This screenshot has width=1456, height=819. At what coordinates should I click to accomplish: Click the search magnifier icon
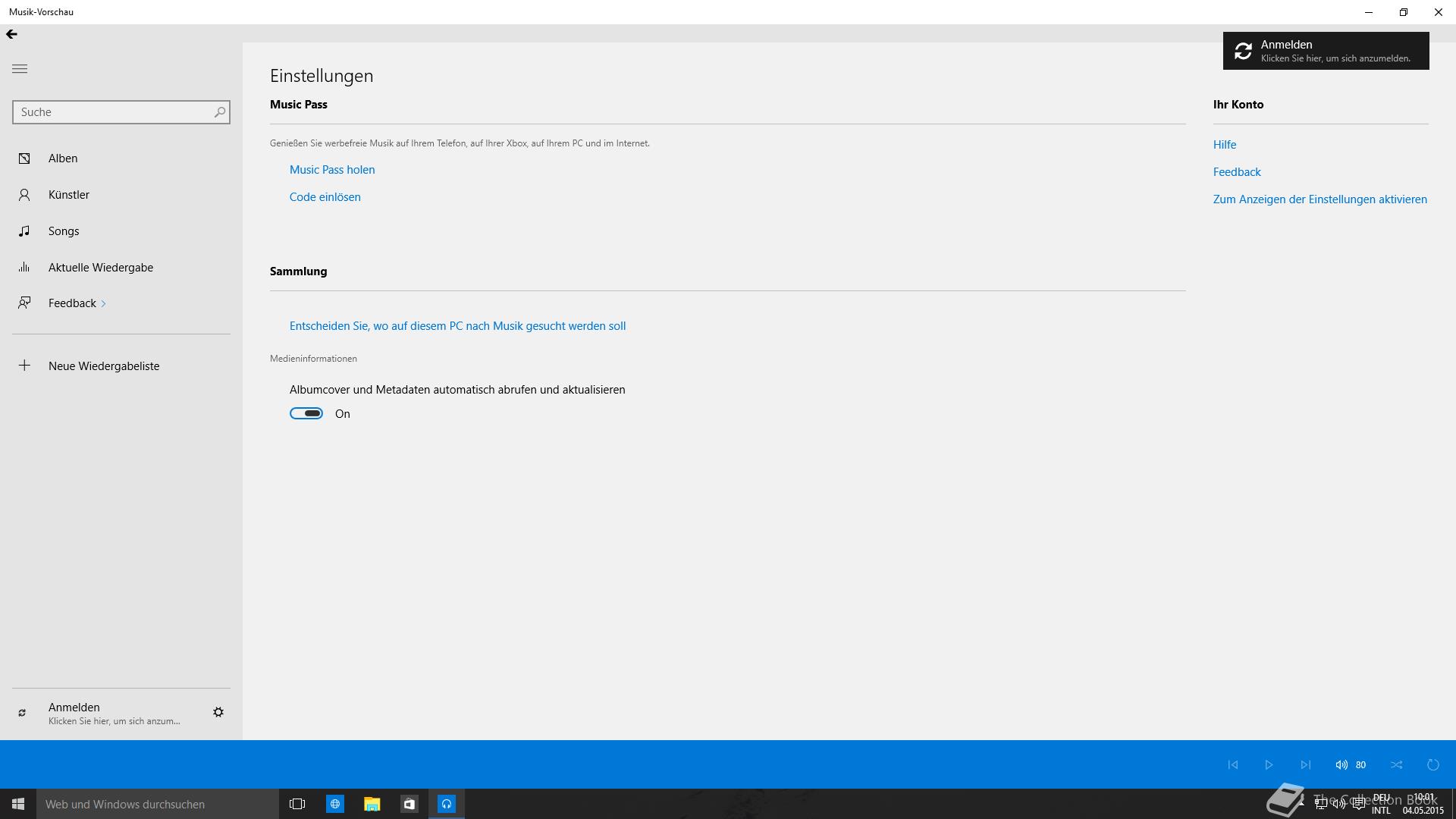pos(220,112)
